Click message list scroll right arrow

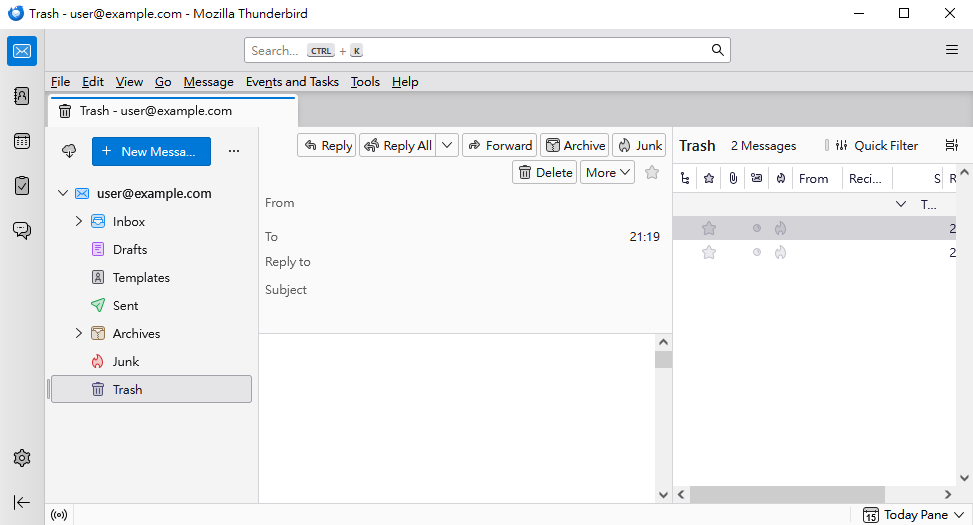[x=948, y=495]
